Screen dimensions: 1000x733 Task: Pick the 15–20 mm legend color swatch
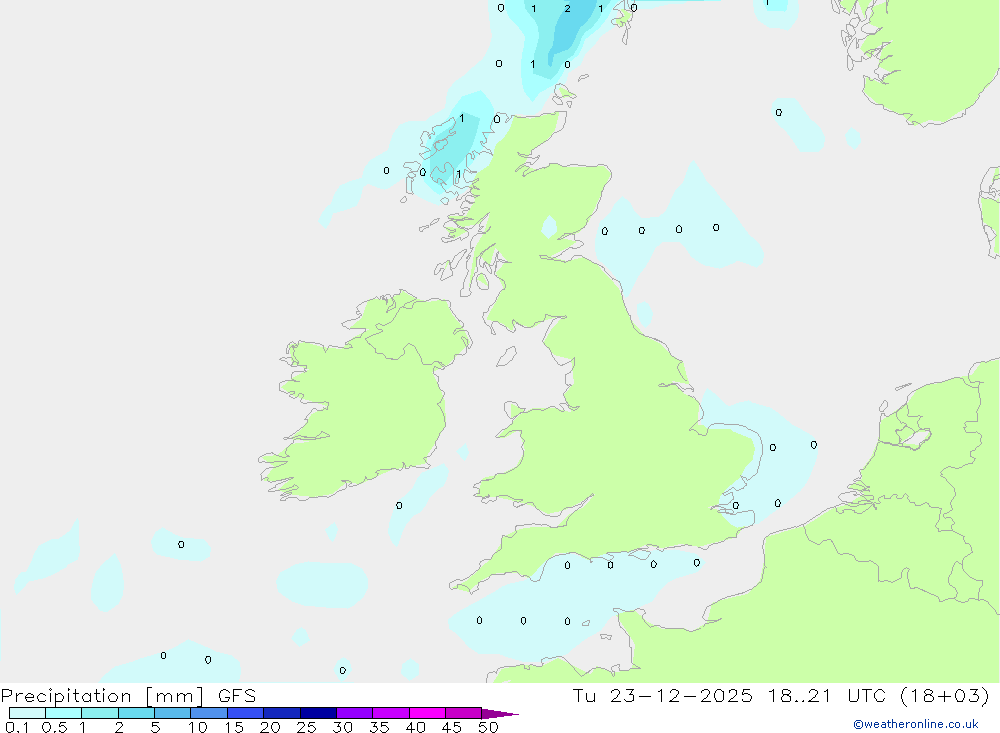pos(246,713)
